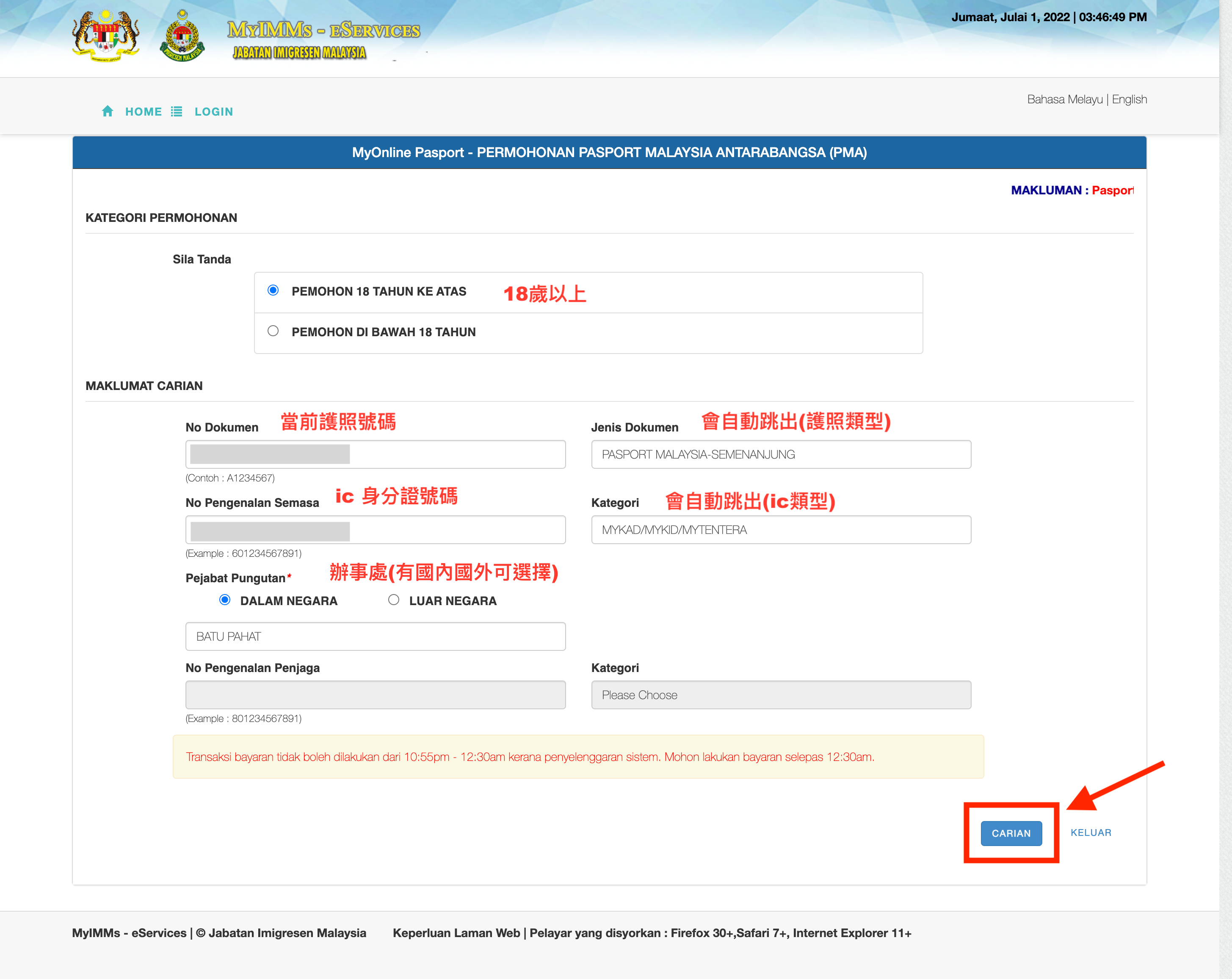
Task: Choose Luar Negara collection office
Action: pos(394,600)
